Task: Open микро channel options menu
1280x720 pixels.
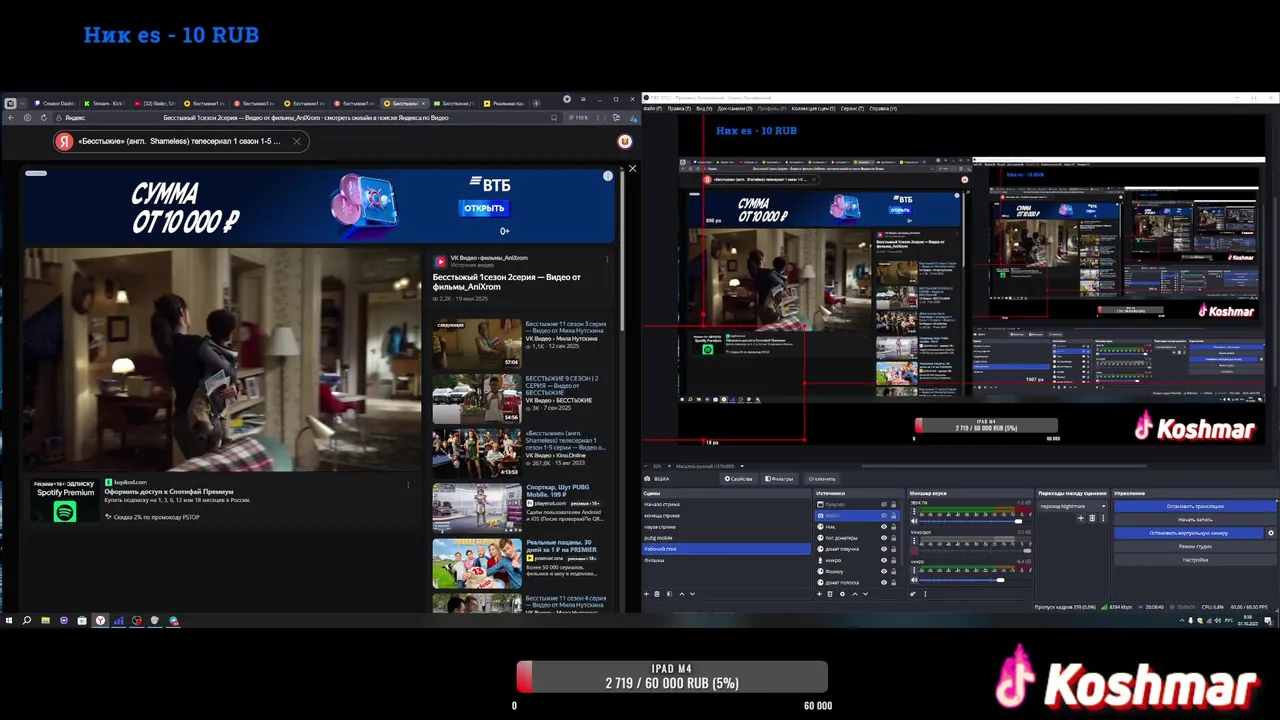Action: point(914,571)
